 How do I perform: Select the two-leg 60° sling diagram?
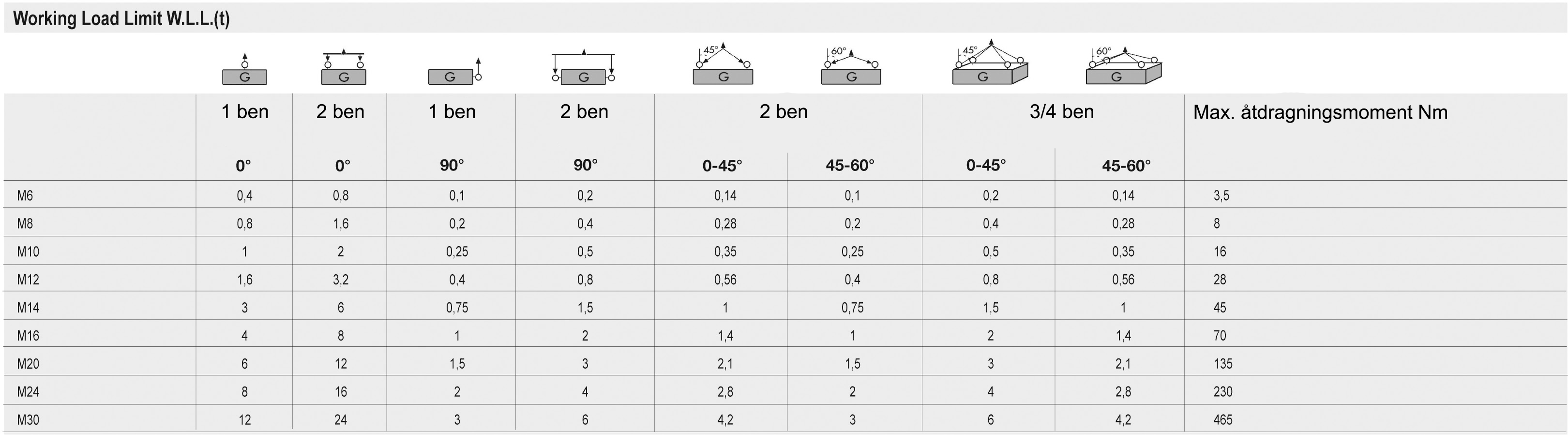(x=851, y=65)
